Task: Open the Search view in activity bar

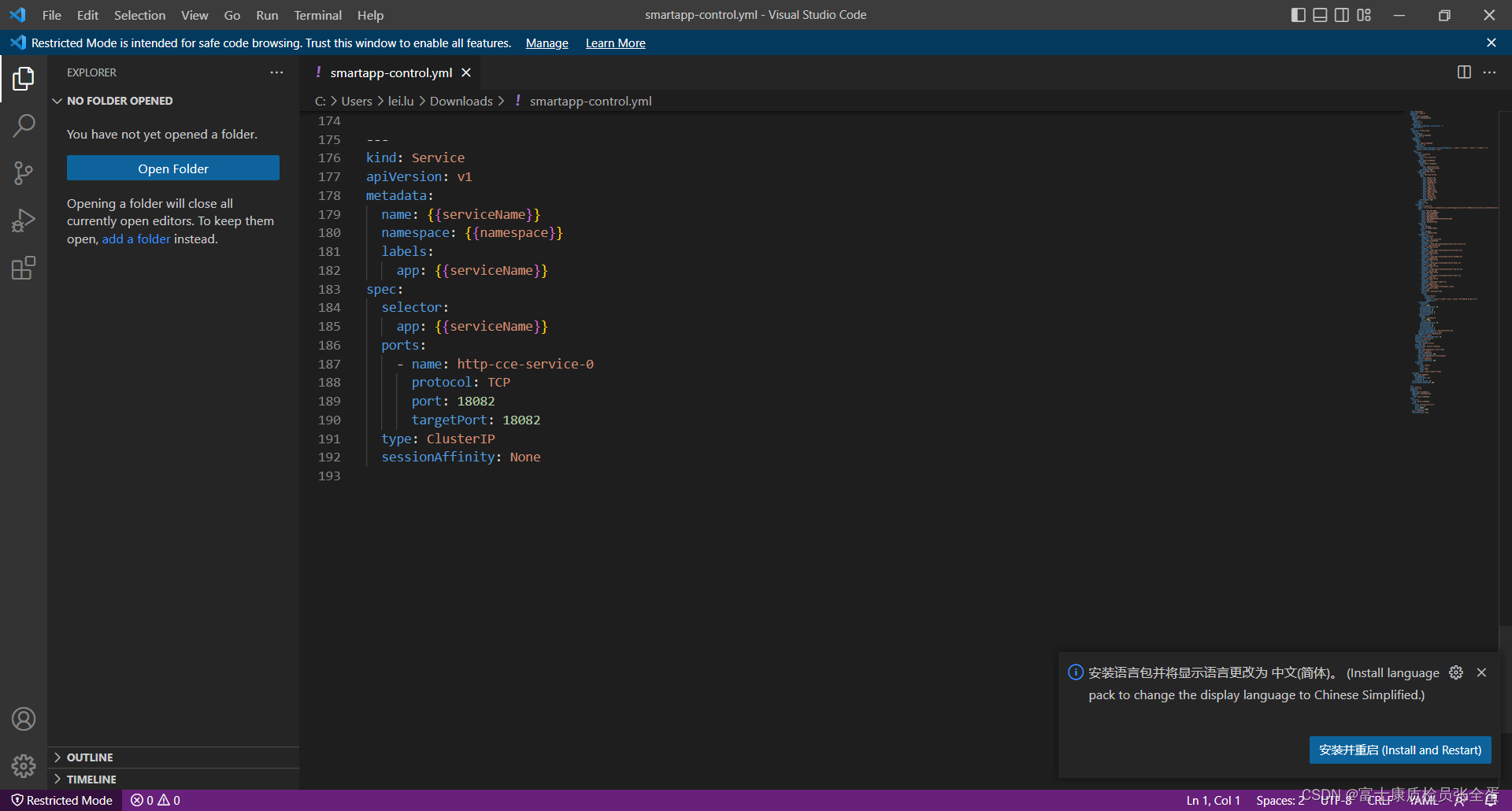Action: [x=24, y=126]
